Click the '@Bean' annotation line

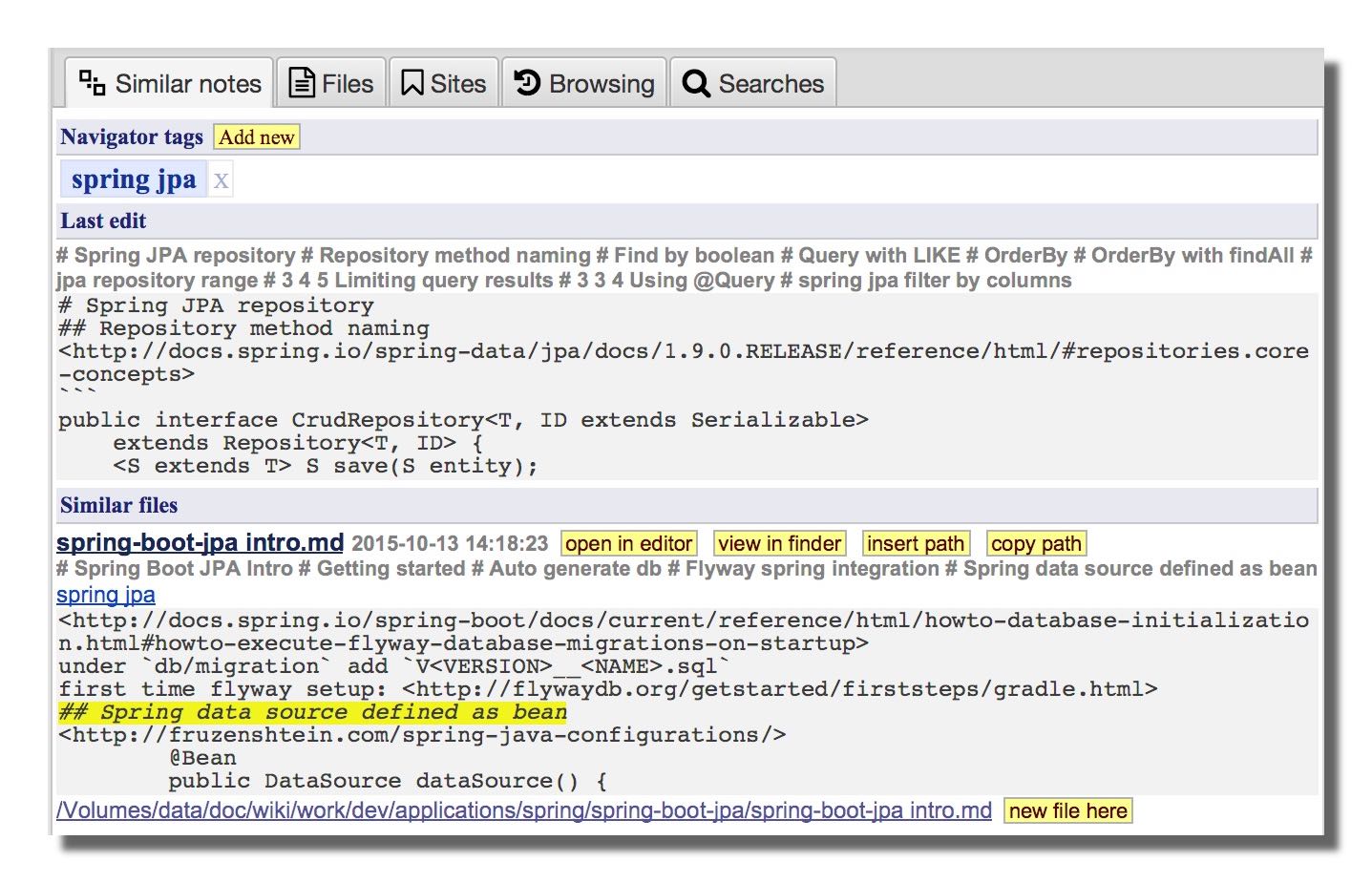pyautogui.click(x=202, y=758)
